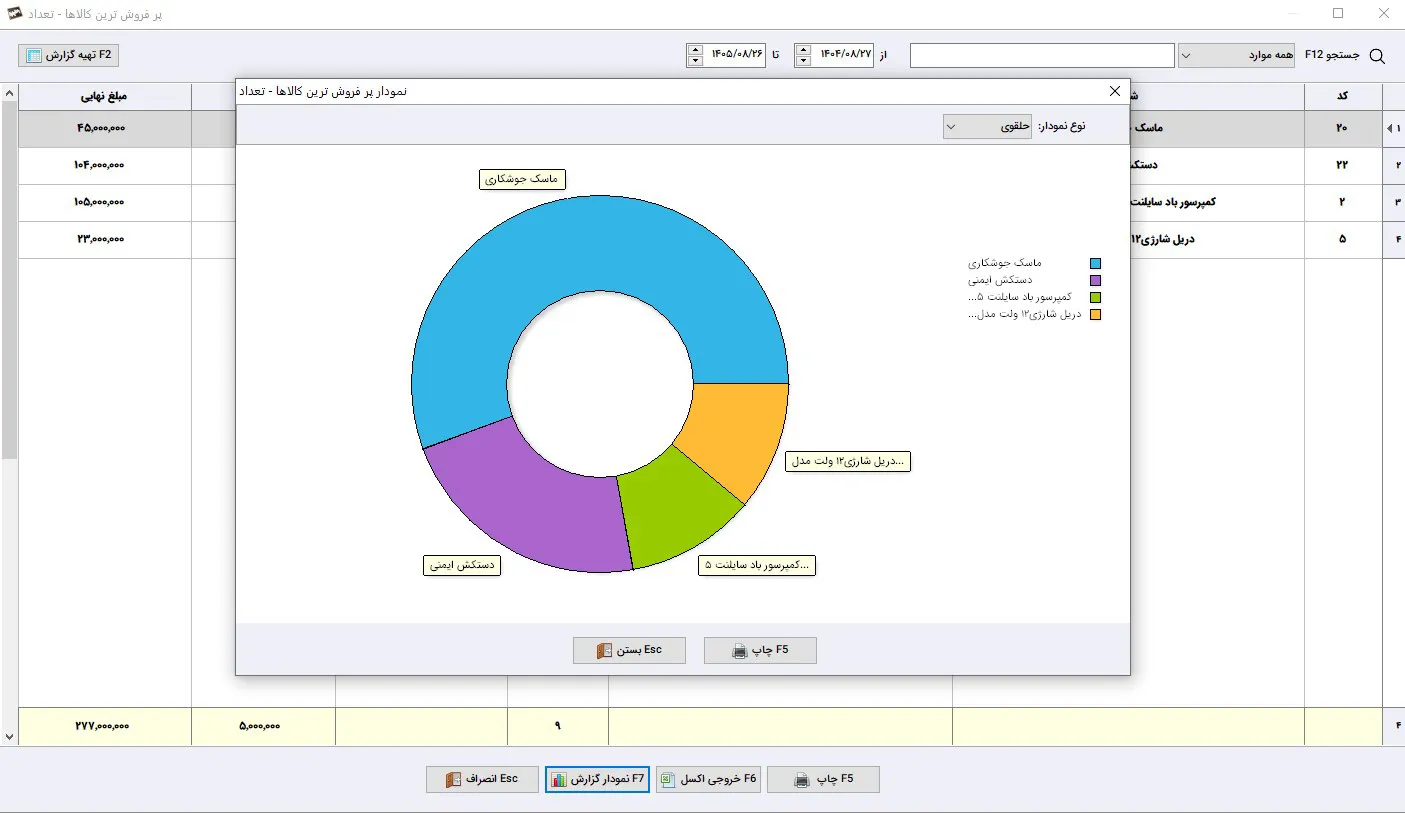
Task: Click the دریل شارژی۱۲ ولت مدل chart label
Action: [x=848, y=461]
